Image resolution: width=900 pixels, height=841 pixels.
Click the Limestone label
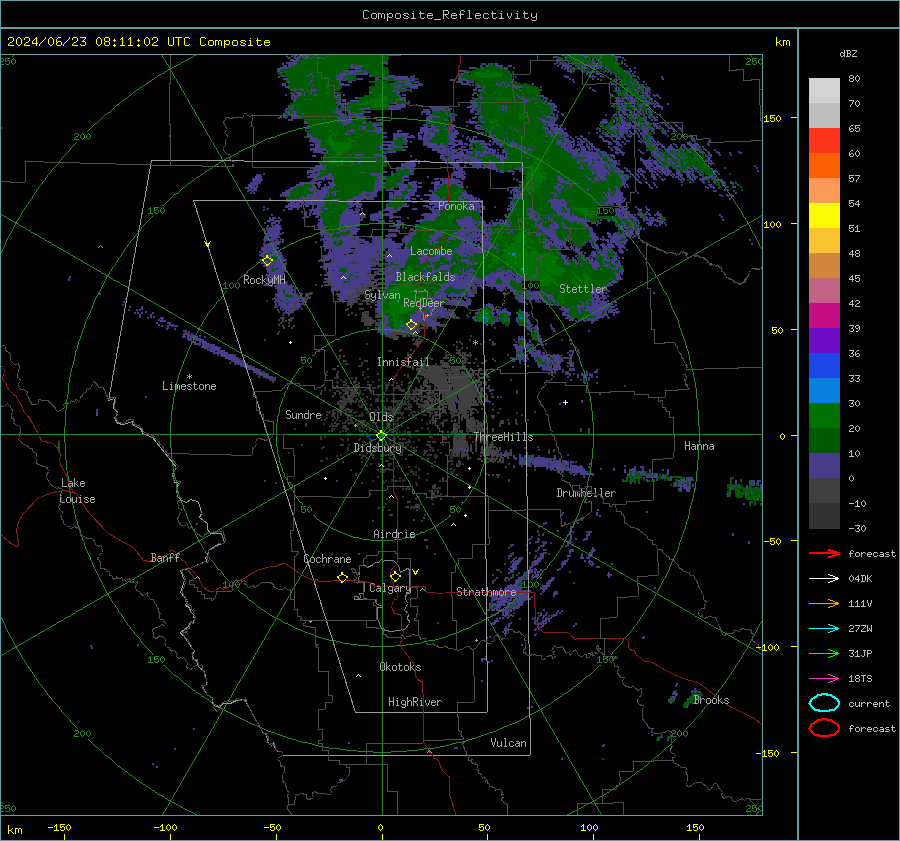point(189,386)
